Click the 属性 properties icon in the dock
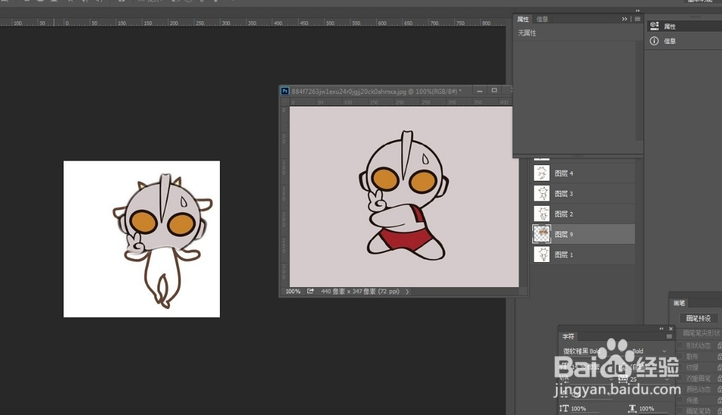Image resolution: width=722 pixels, height=415 pixels. click(x=654, y=26)
